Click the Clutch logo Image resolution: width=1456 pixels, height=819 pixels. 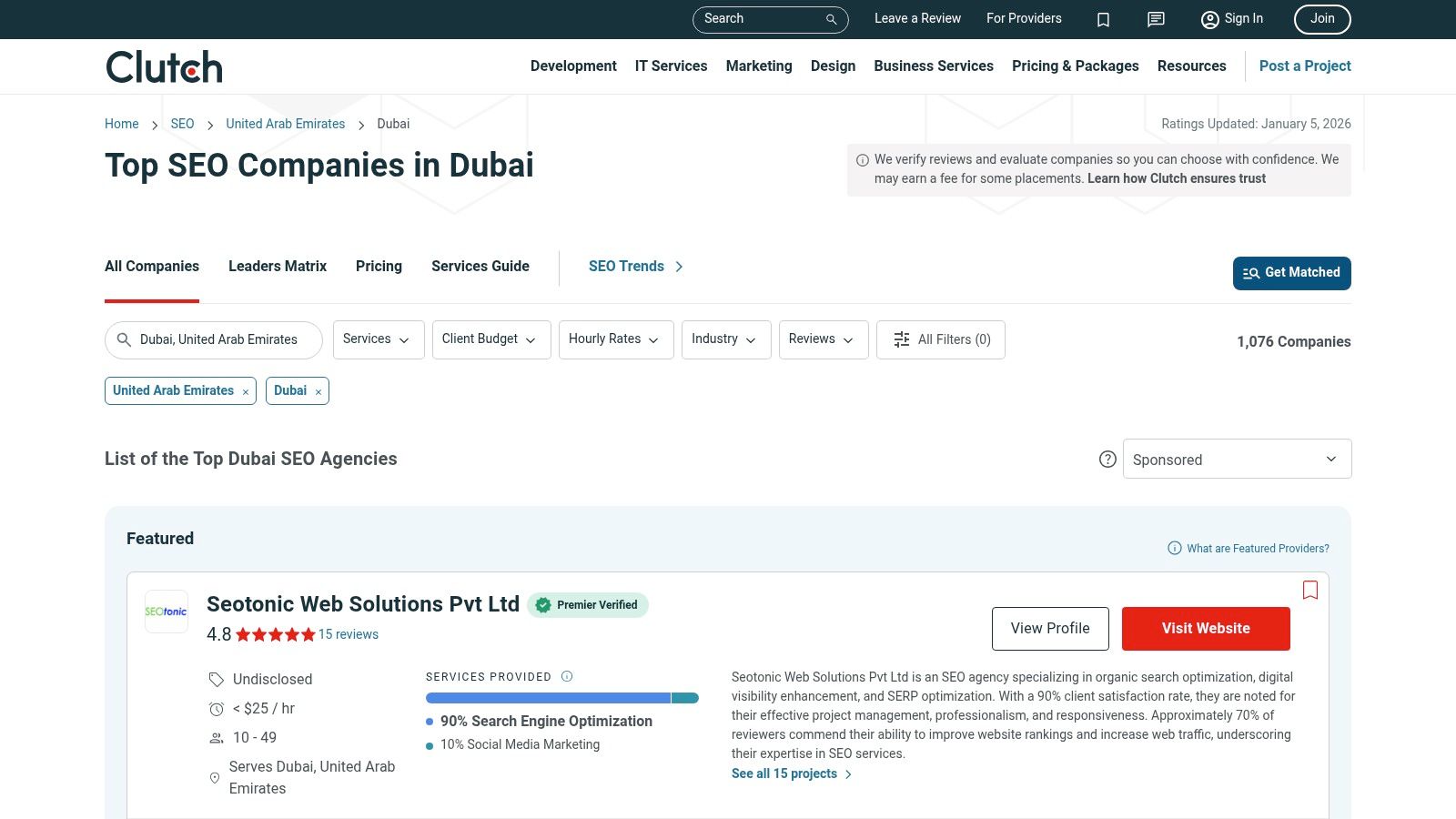pyautogui.click(x=165, y=67)
